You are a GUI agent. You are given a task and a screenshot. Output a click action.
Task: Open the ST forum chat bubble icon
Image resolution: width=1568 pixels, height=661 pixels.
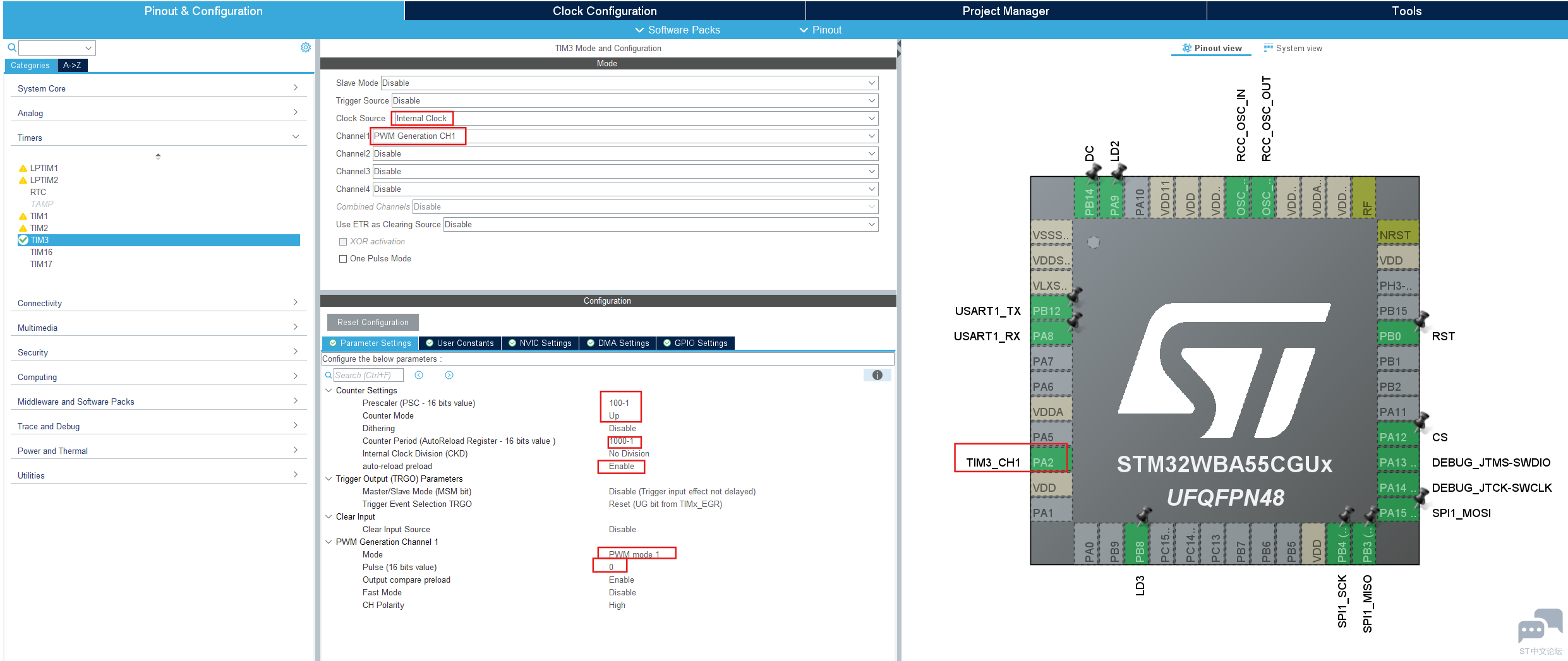point(1540,626)
